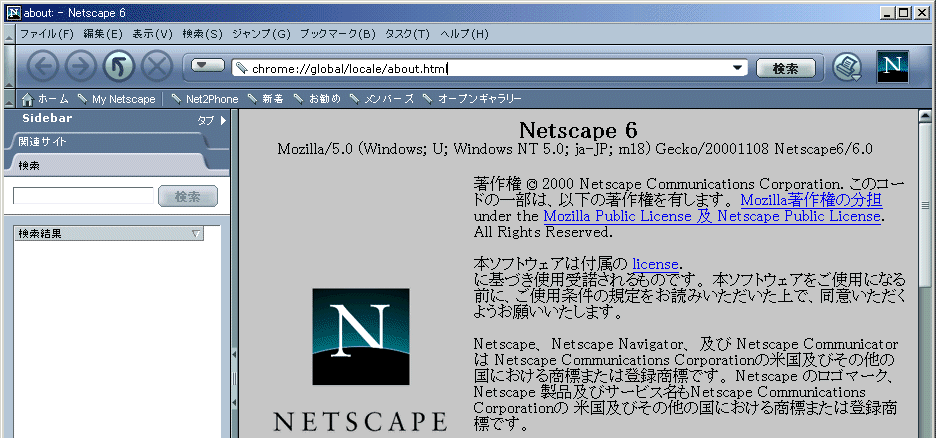Open the オープンギャラリー bookmark
The image size is (936, 438).
(472, 99)
